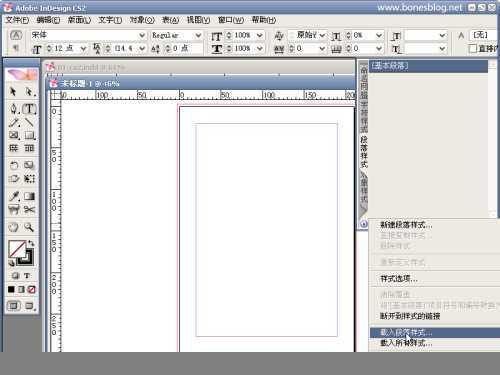500x375 pixels.
Task: Select the Rectangle shape tool
Action: (29, 135)
